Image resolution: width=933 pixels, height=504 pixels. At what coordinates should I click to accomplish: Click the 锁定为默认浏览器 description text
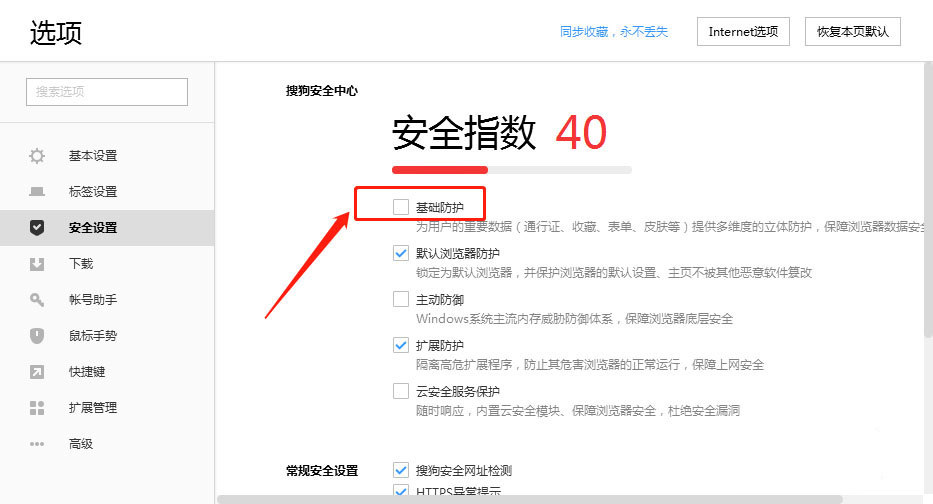[613, 273]
